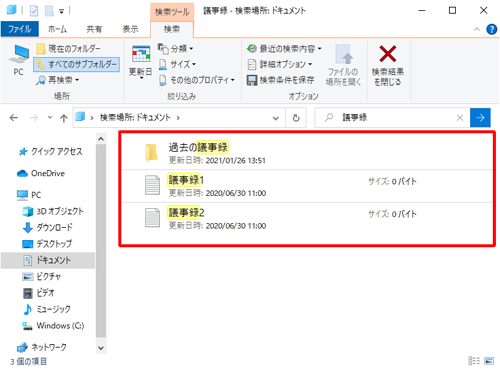Screen dimensions: 500x370
Task: Open Quick Access Toolbar customize dropdown
Action: [61, 11]
